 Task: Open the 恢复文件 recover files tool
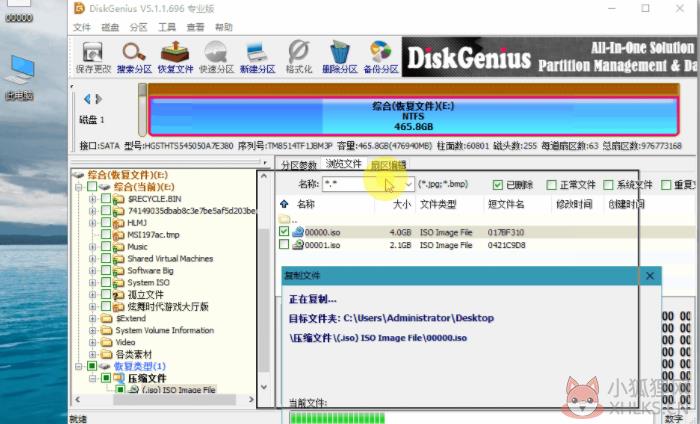175,53
